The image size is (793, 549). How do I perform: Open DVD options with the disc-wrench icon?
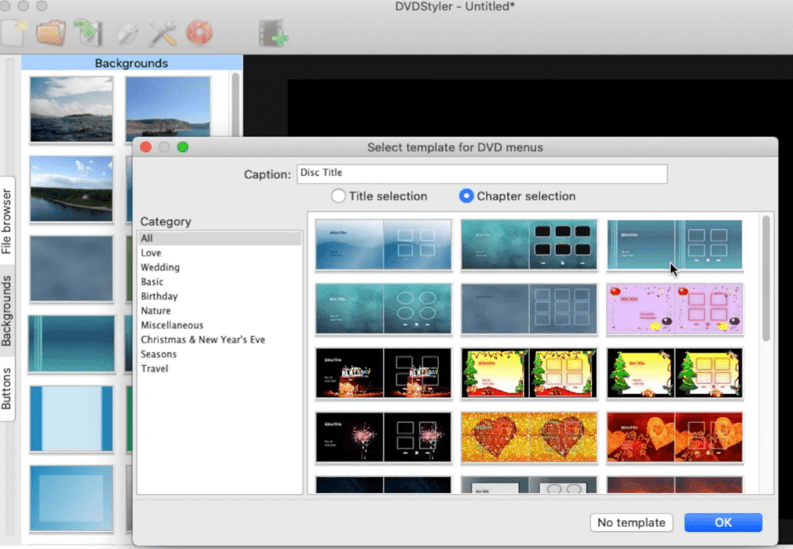[x=127, y=33]
